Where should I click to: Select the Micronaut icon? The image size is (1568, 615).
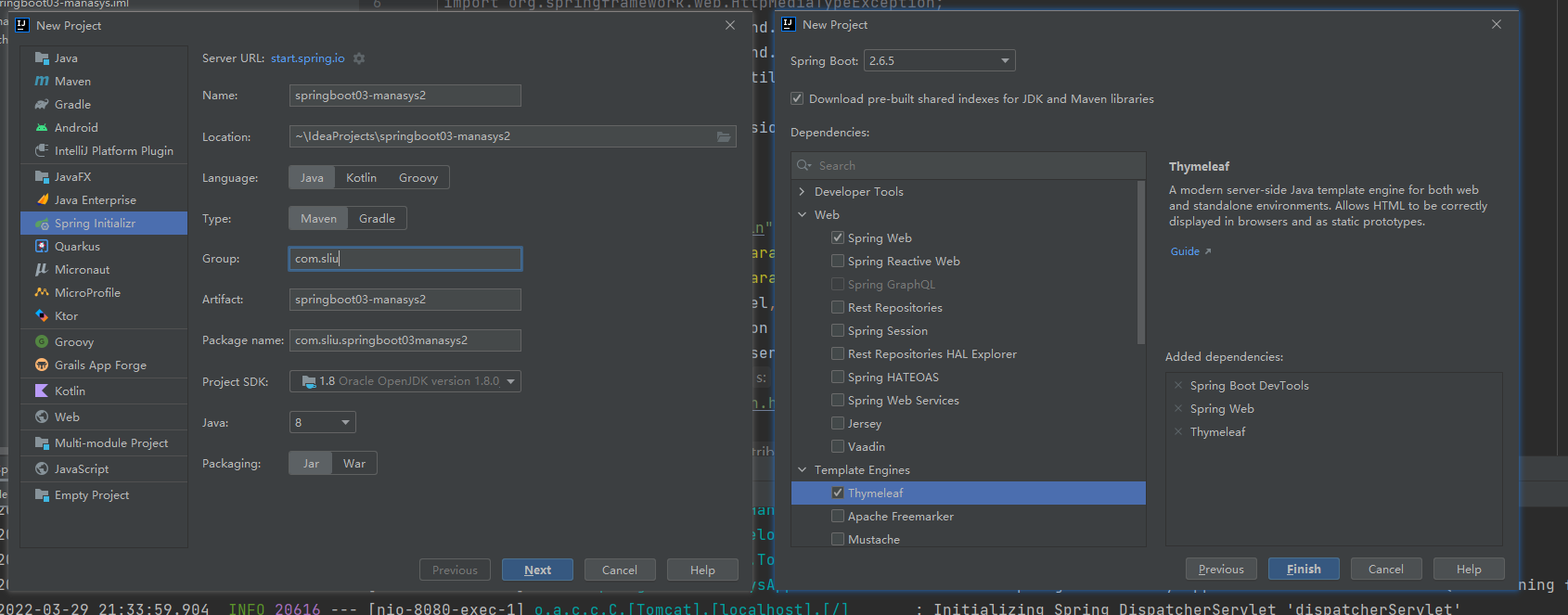(42, 269)
